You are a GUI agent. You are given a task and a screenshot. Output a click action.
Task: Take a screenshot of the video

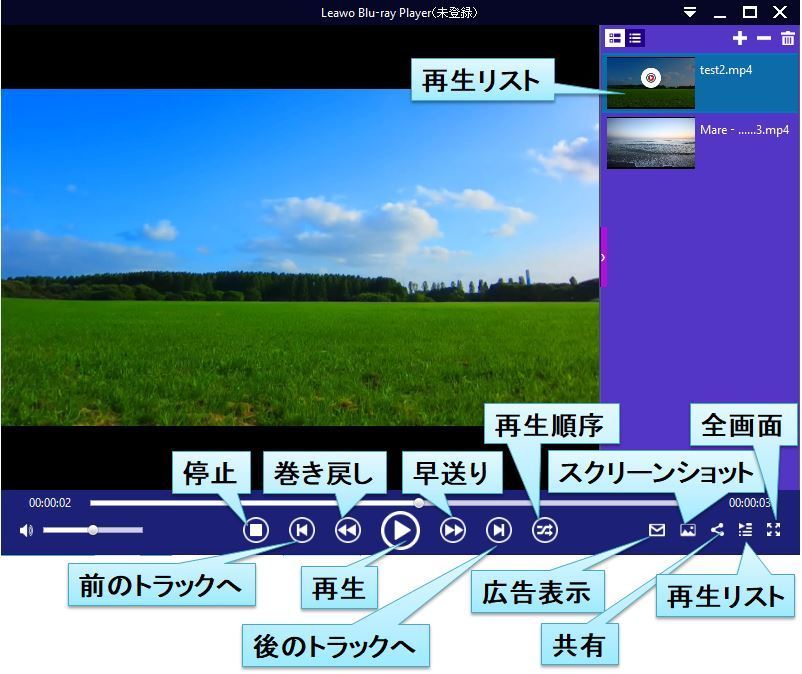click(x=686, y=531)
